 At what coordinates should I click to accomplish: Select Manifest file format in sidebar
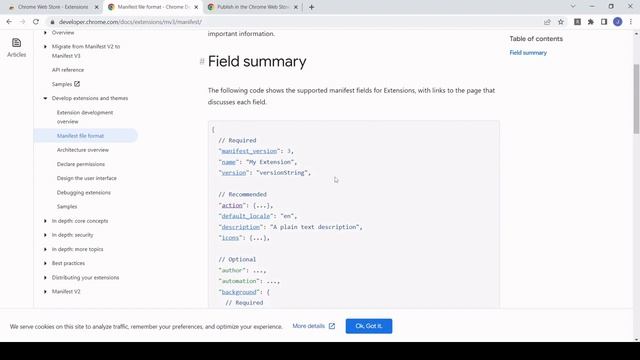(x=80, y=136)
